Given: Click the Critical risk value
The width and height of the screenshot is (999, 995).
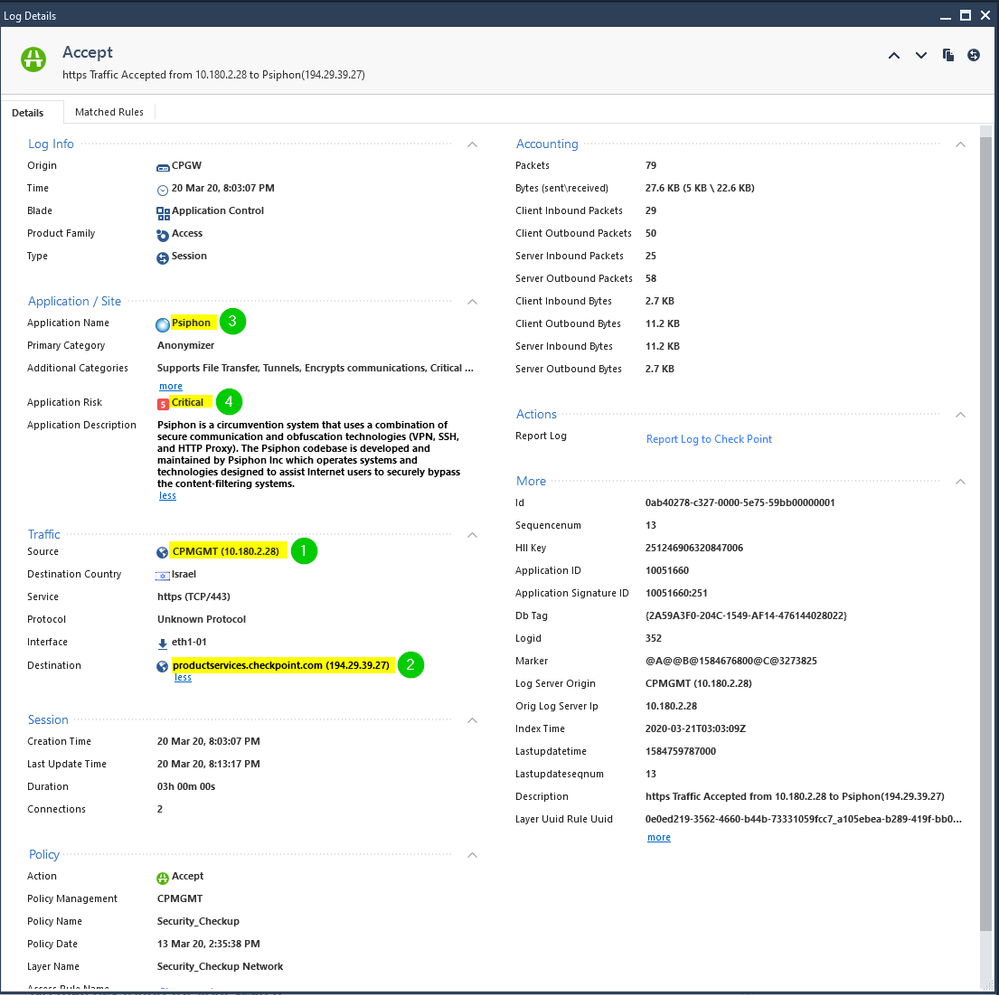Looking at the screenshot, I should pos(187,402).
